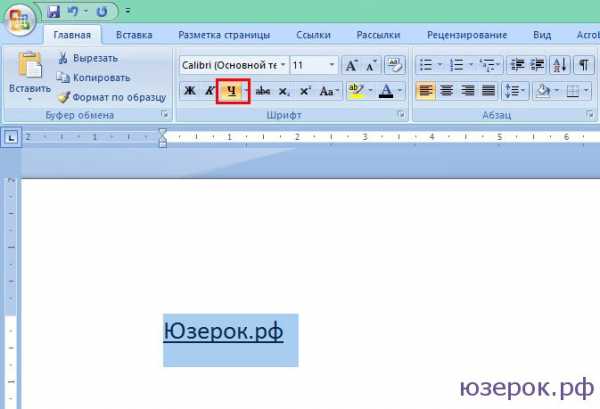Click Копировать to copy

coord(94,78)
